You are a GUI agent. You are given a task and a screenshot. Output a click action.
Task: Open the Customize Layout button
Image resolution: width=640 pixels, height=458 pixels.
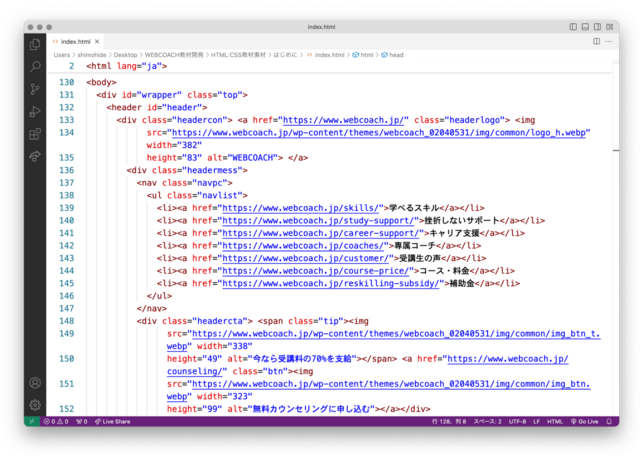[609, 27]
